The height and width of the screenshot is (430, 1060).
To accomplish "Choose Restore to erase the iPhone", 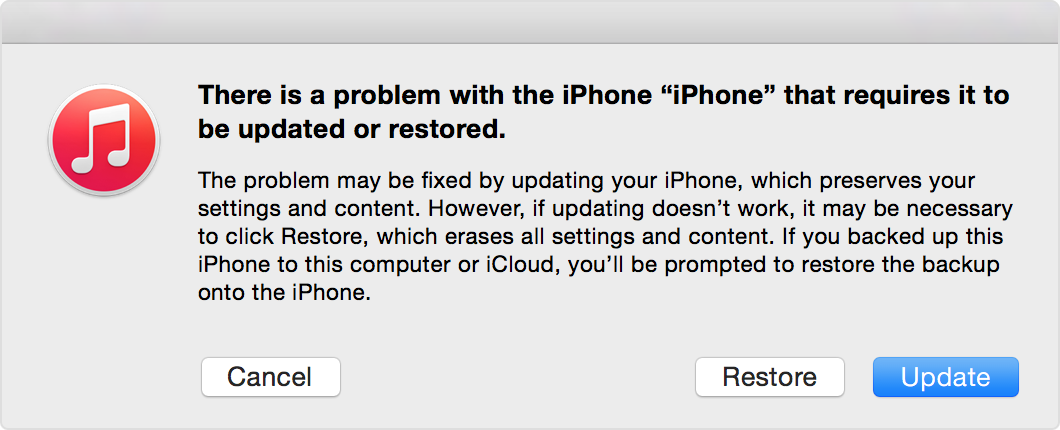I will click(769, 377).
